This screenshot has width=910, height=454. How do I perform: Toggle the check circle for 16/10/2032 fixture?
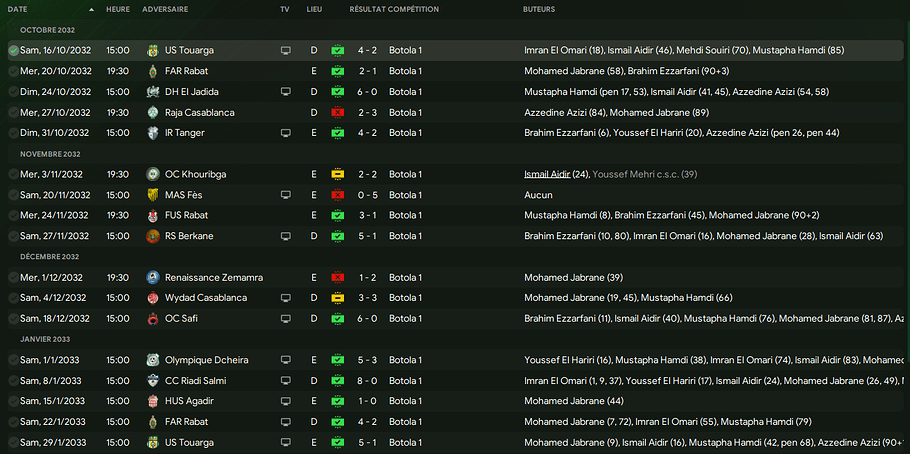coord(13,50)
